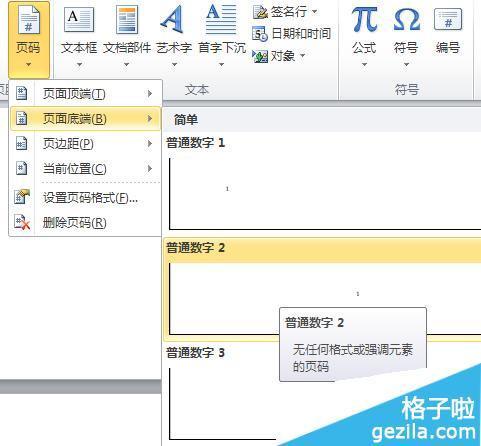Expand 当前位置(C) submenu arrow

click(150, 169)
